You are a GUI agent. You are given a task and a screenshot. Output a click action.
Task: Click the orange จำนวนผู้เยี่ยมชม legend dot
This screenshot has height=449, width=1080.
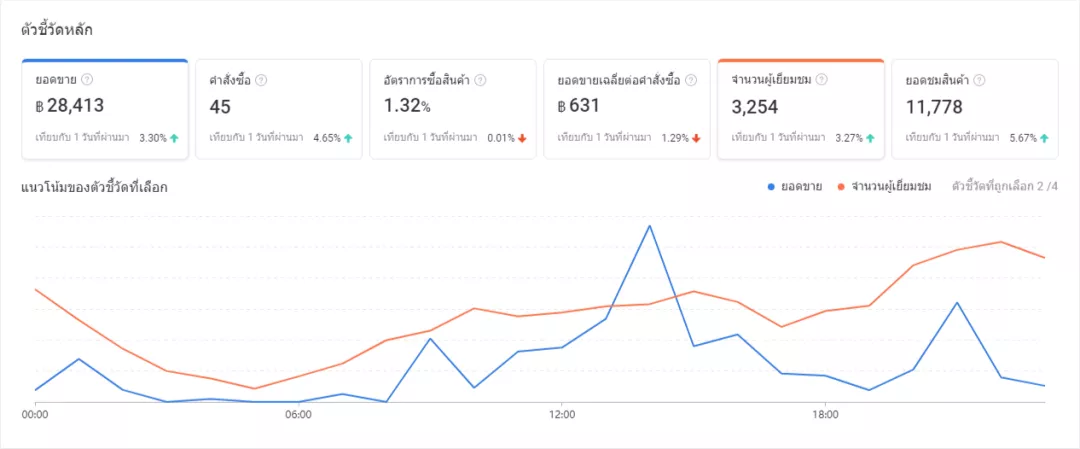click(x=842, y=187)
